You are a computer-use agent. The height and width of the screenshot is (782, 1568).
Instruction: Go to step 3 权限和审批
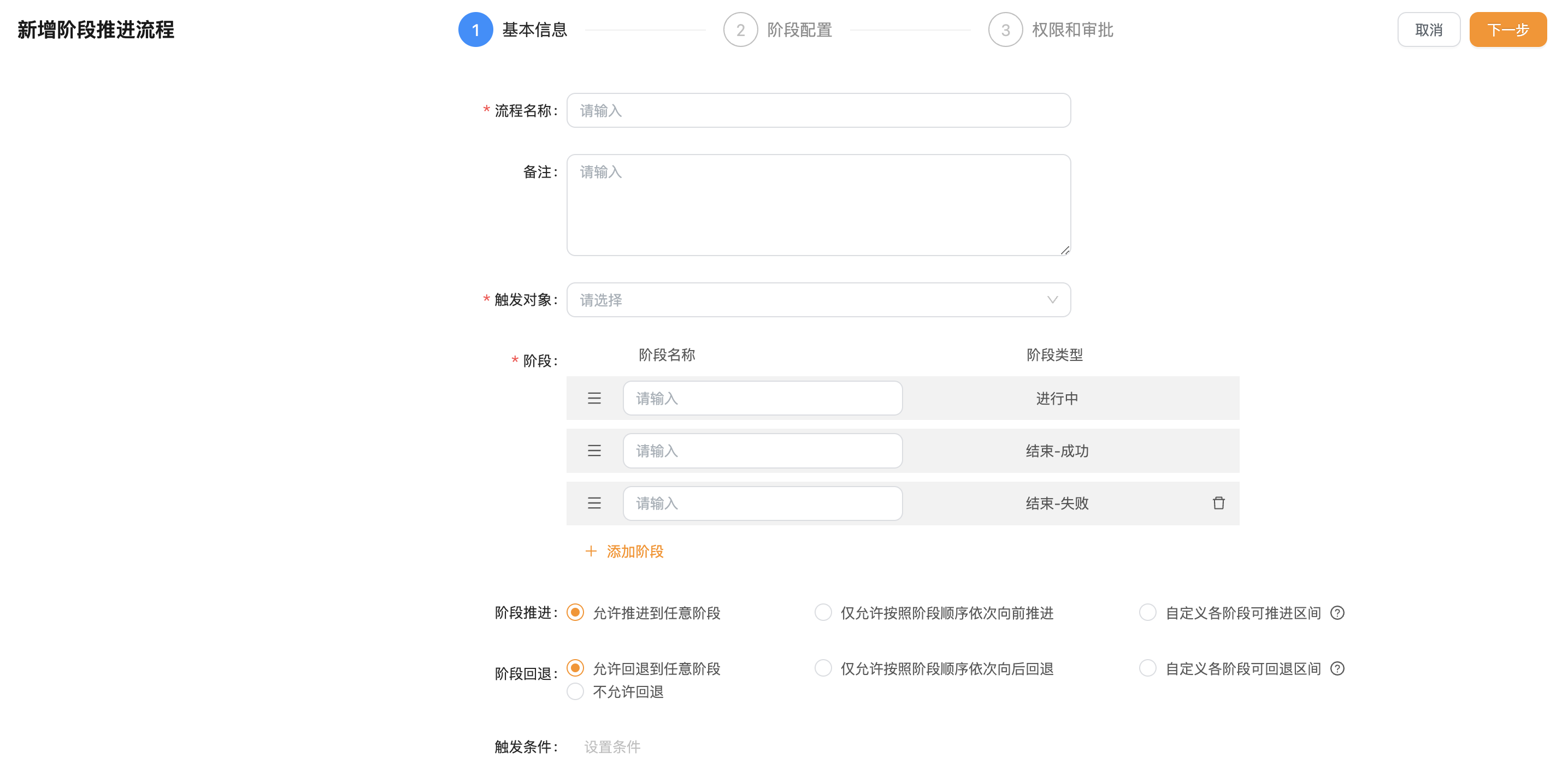1005,29
